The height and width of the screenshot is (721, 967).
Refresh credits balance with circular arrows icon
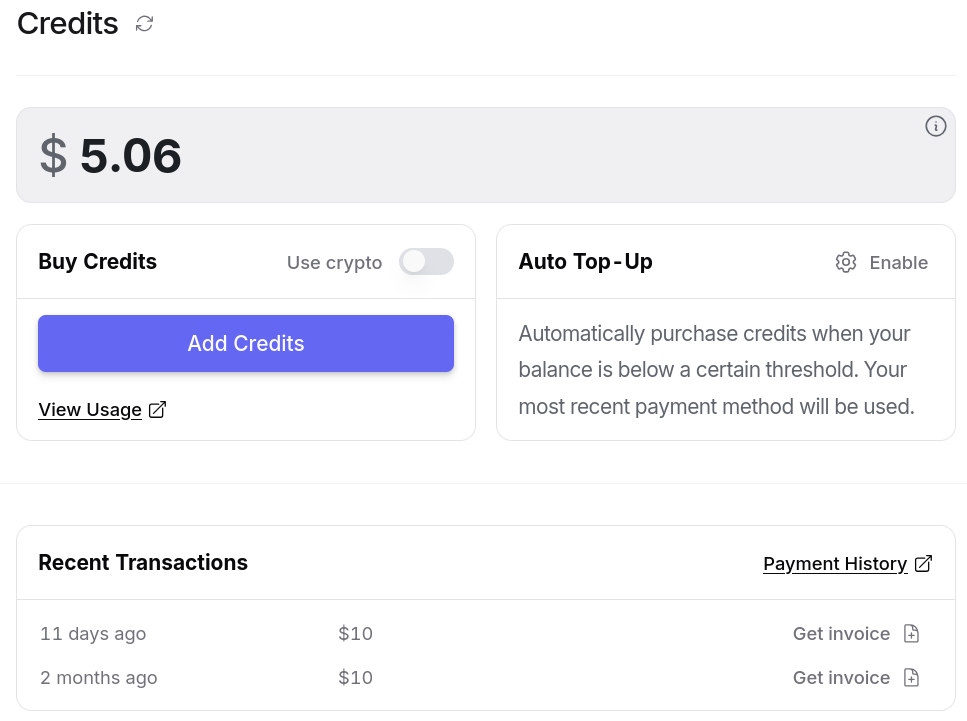(x=144, y=24)
